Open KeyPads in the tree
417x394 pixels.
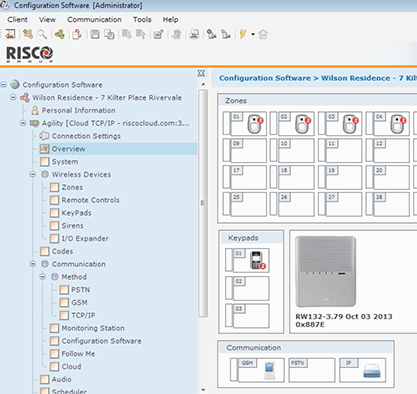pyautogui.click(x=76, y=213)
